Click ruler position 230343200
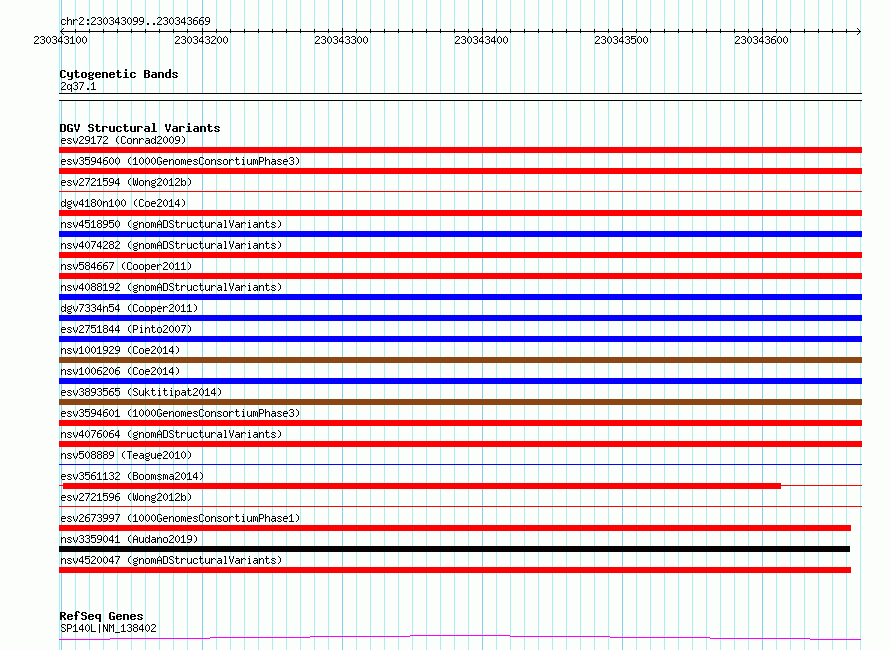Image resolution: width=890 pixels, height=650 pixels. coord(201,40)
